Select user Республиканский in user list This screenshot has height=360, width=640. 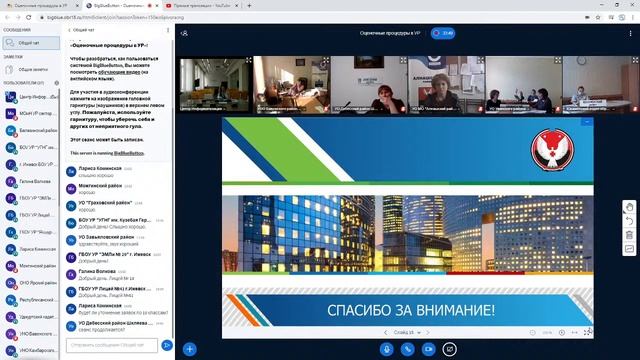point(30,300)
